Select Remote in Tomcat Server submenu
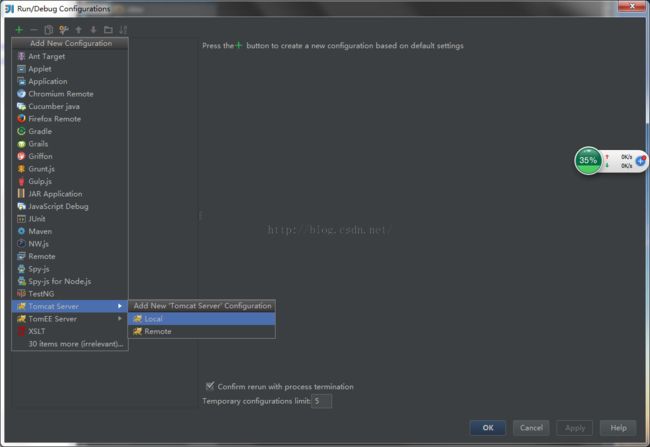Image resolution: width=650 pixels, height=447 pixels. click(157, 331)
